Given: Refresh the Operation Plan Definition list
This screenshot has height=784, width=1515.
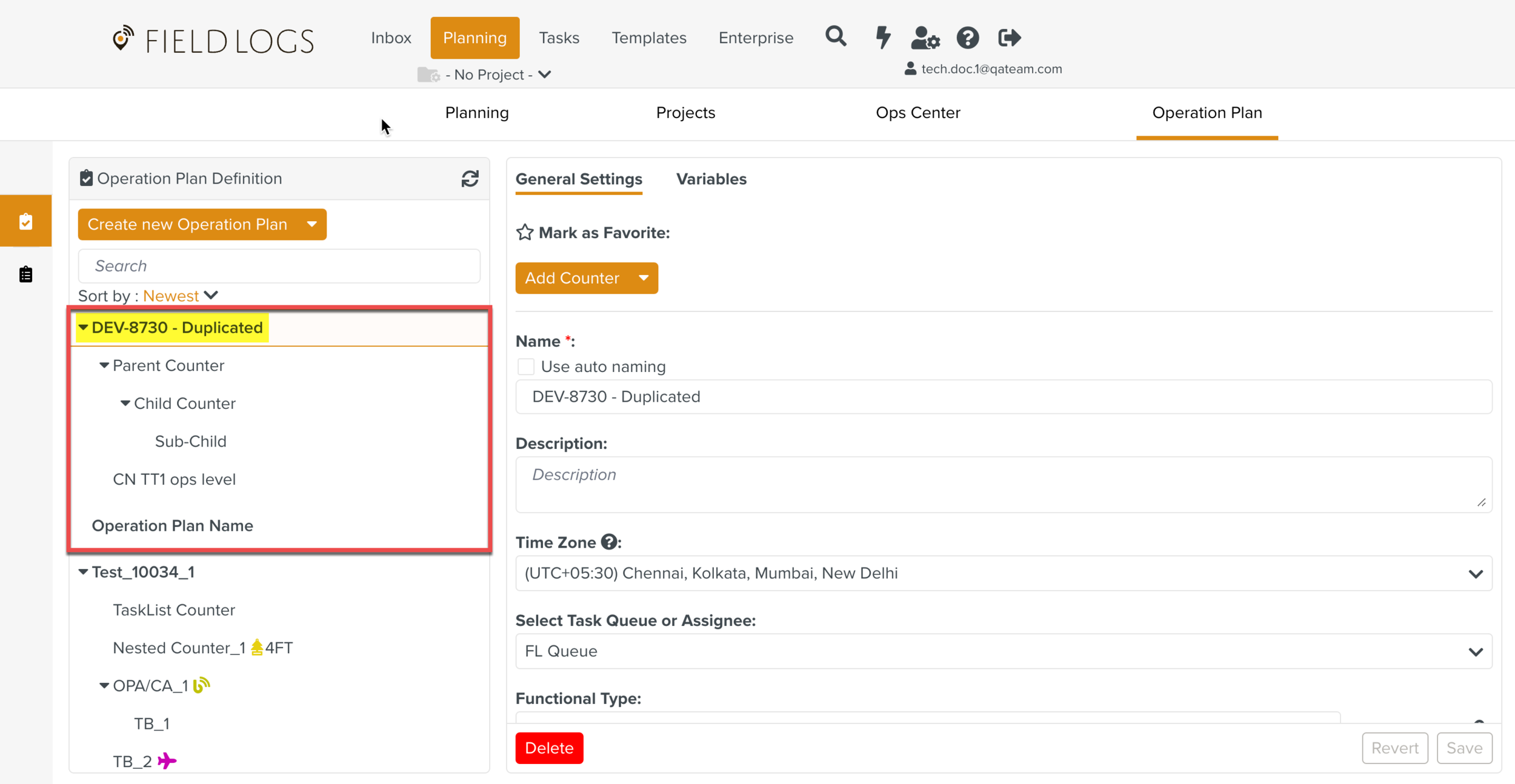Looking at the screenshot, I should click(470, 179).
